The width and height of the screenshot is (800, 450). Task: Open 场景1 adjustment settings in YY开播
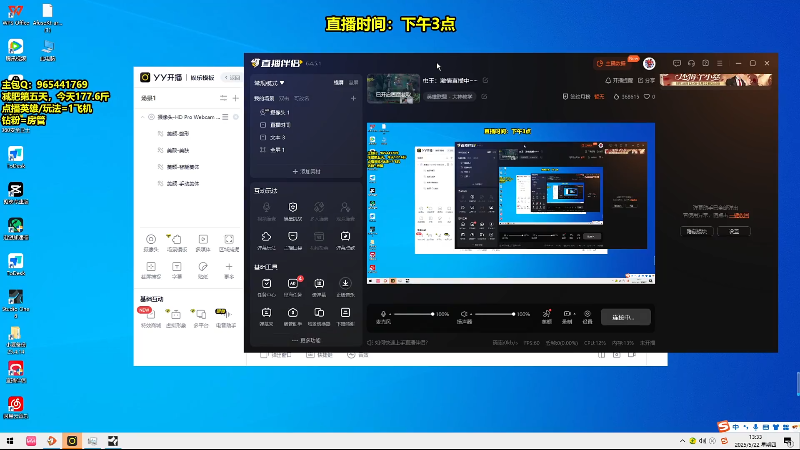pos(223,98)
